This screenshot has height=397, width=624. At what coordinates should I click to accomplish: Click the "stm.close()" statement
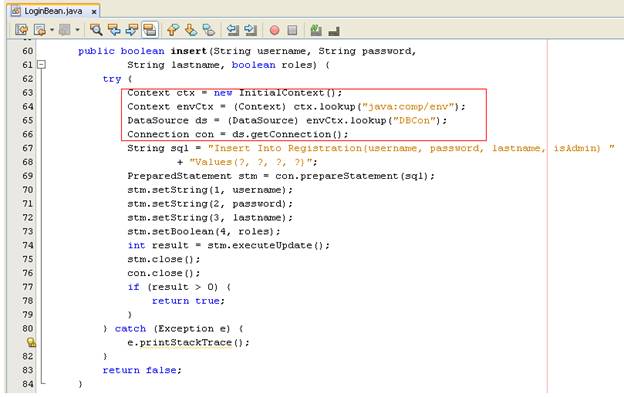164,259
